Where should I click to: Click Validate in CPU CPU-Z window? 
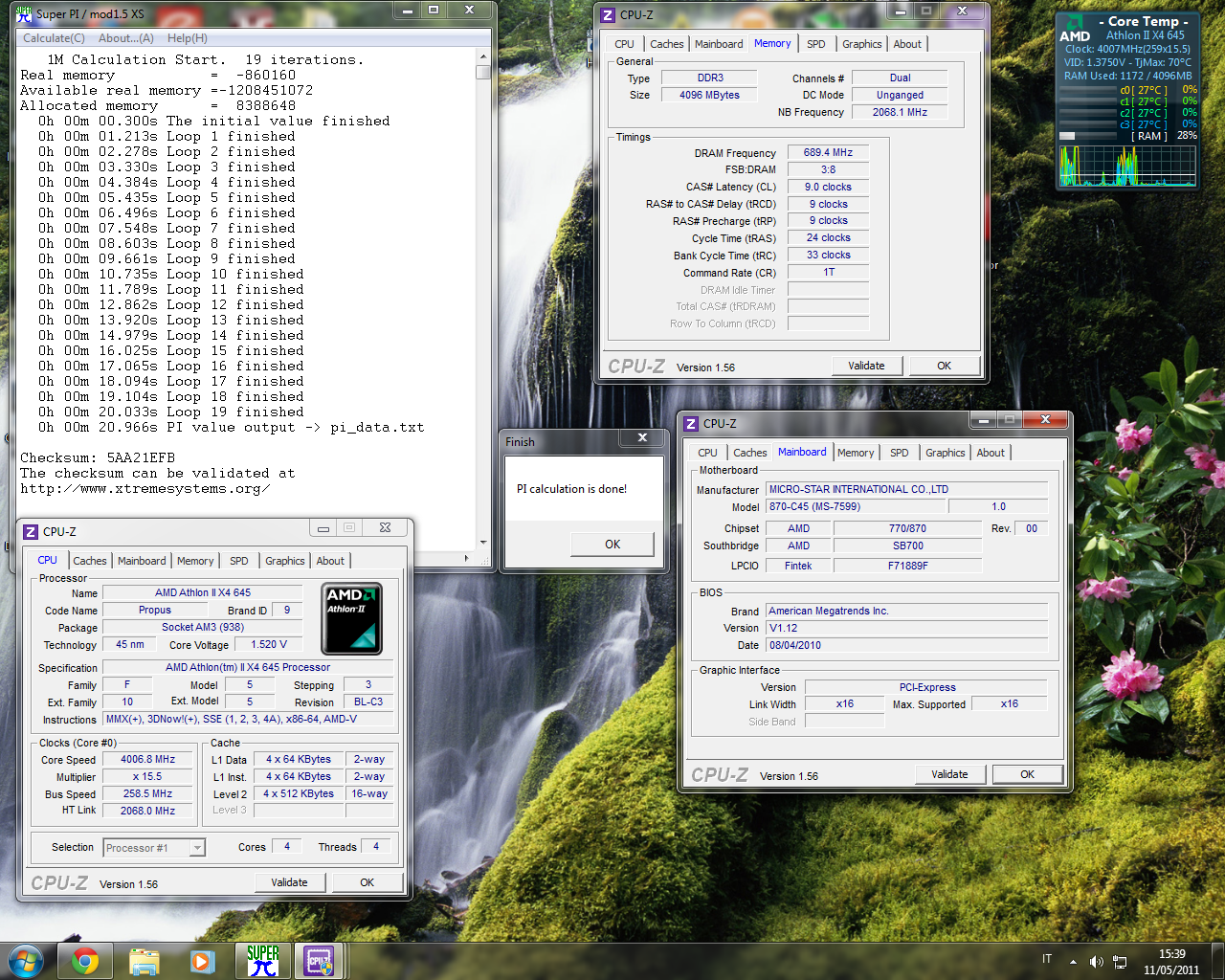[289, 882]
